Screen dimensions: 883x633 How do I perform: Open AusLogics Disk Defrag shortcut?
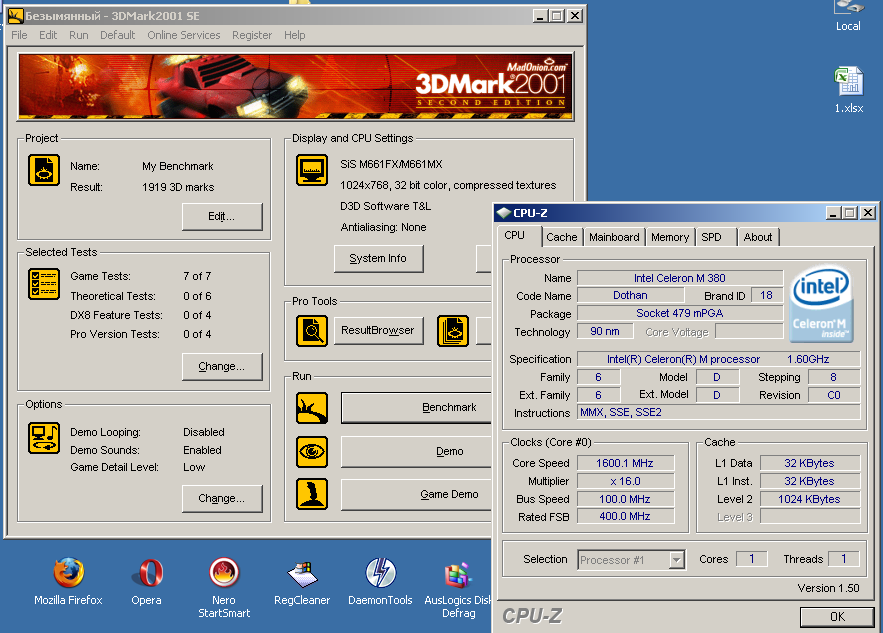pos(458,589)
